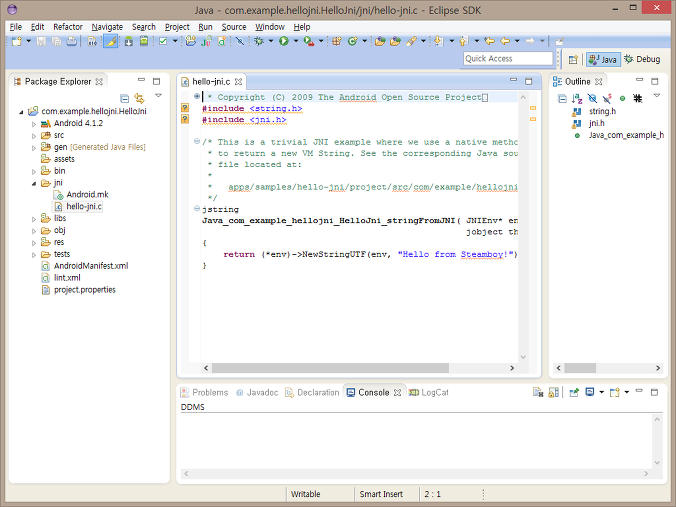Toggle Hide Non-Public Members green dot
676x507 pixels.
tap(622, 99)
